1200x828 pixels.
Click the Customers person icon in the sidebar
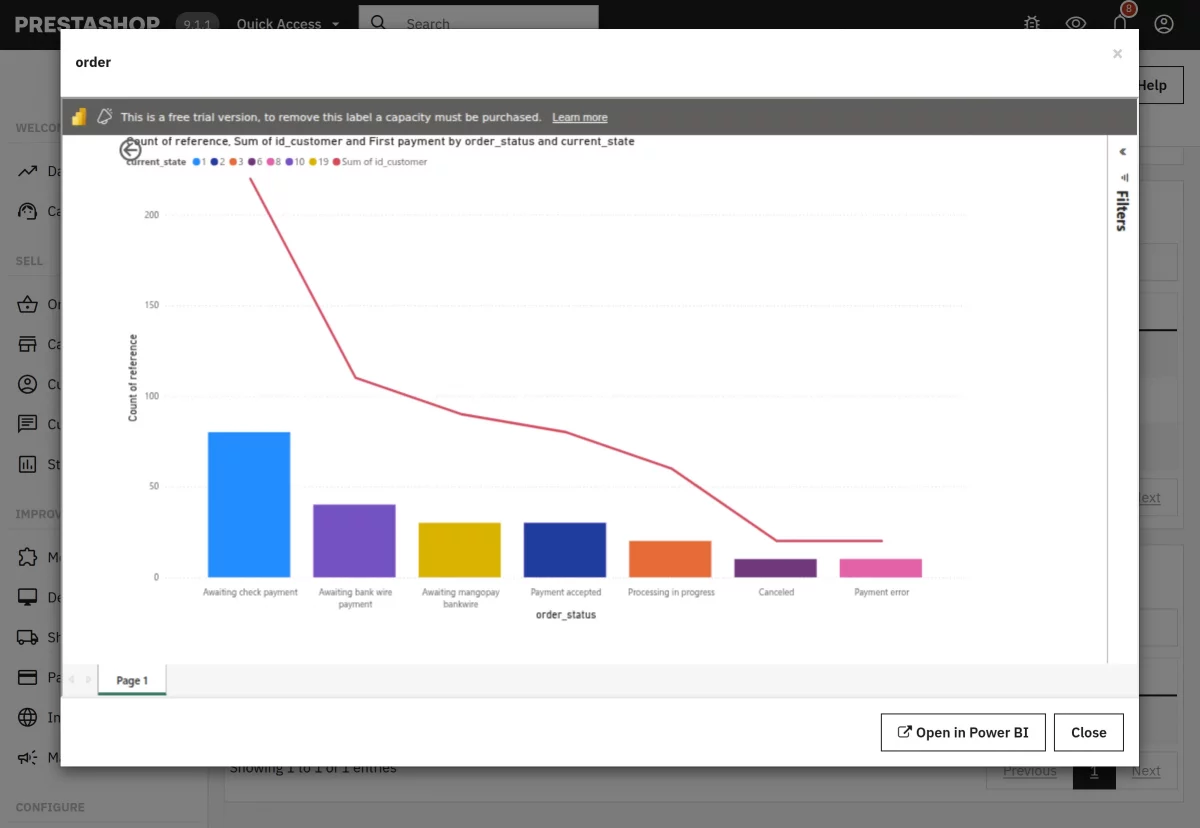coord(28,384)
